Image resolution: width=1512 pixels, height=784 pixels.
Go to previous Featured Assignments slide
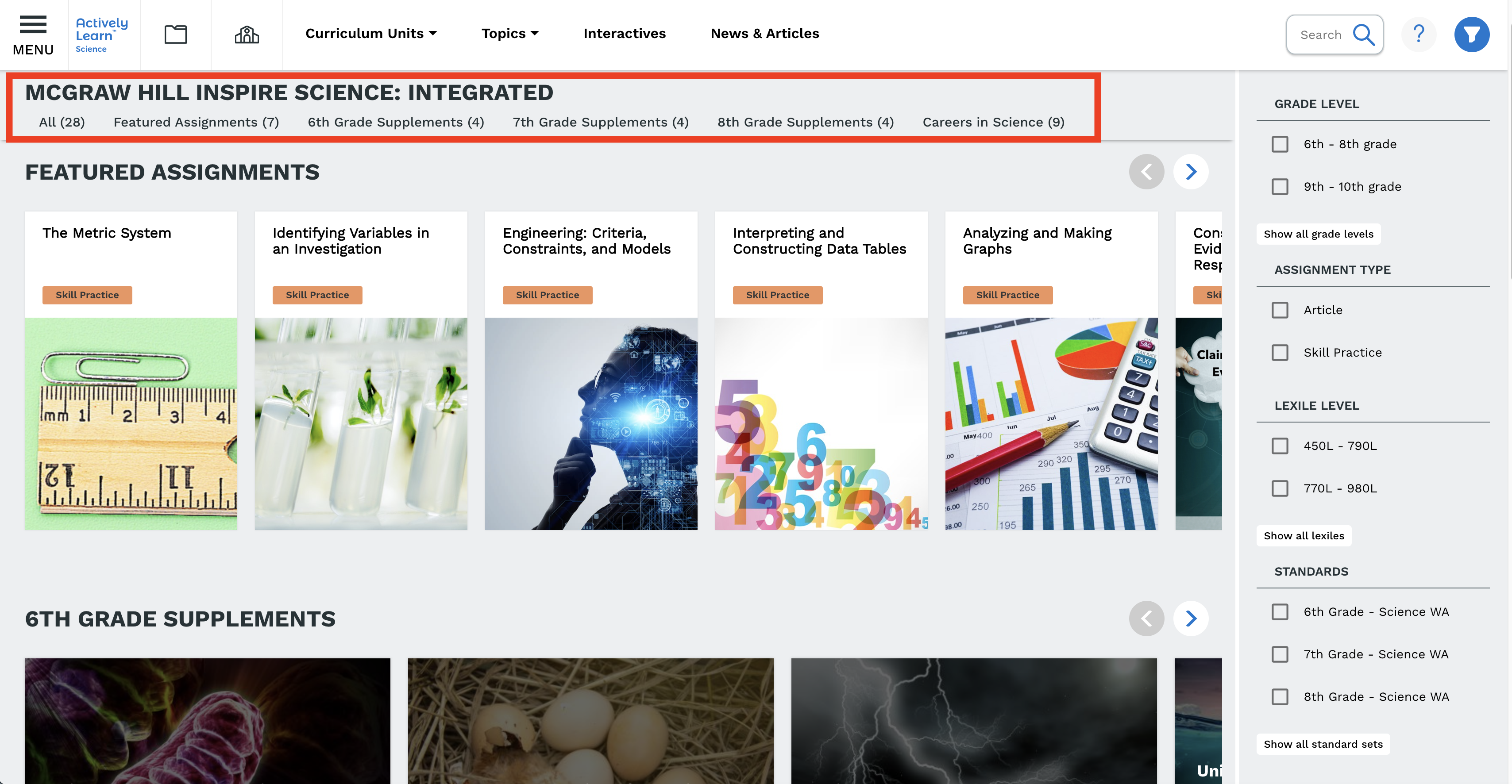pos(1146,171)
